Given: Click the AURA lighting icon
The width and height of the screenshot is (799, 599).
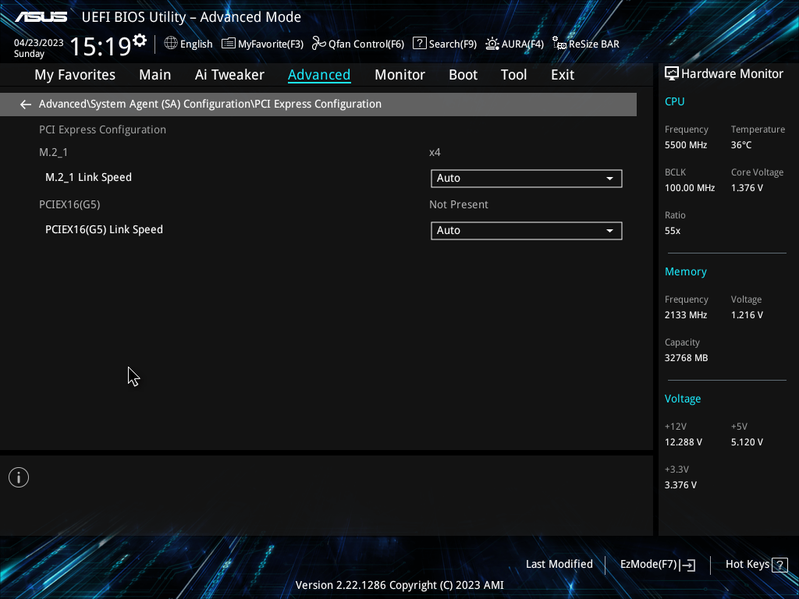Looking at the screenshot, I should [x=492, y=44].
